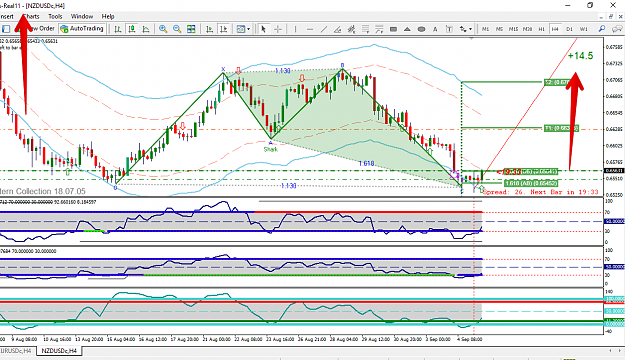Image resolution: width=625 pixels, height=360 pixels.
Task: Set timeframe to H1
Action: click(541, 29)
